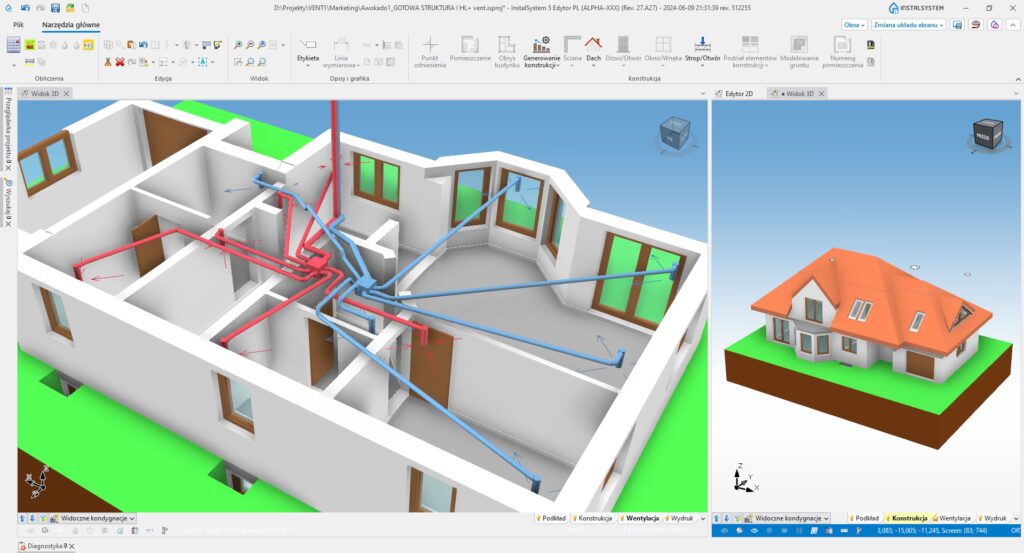Open the Przeglądarka projektu side panel

(x=8, y=130)
